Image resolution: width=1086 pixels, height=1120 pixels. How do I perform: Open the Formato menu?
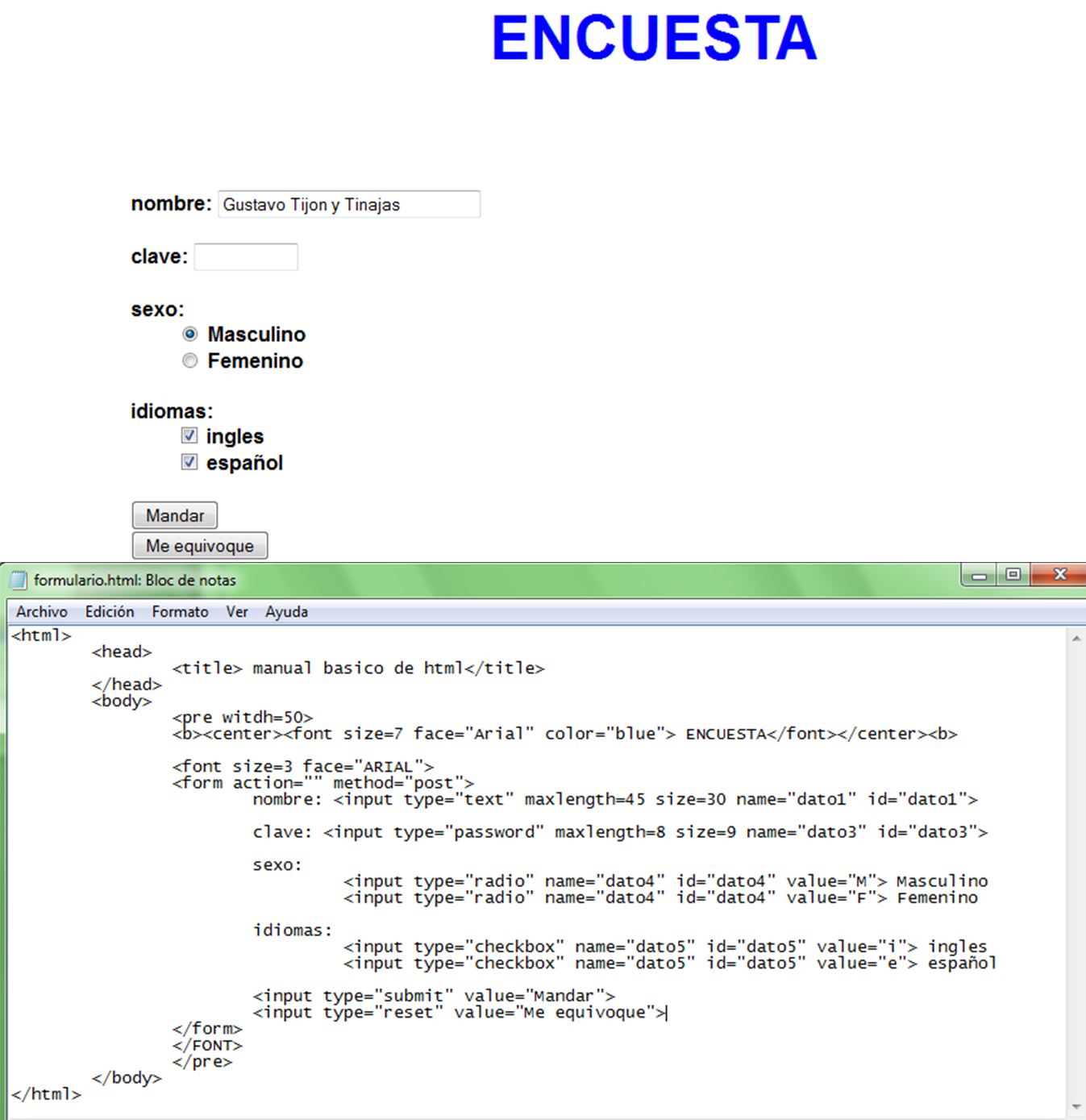click(x=180, y=611)
